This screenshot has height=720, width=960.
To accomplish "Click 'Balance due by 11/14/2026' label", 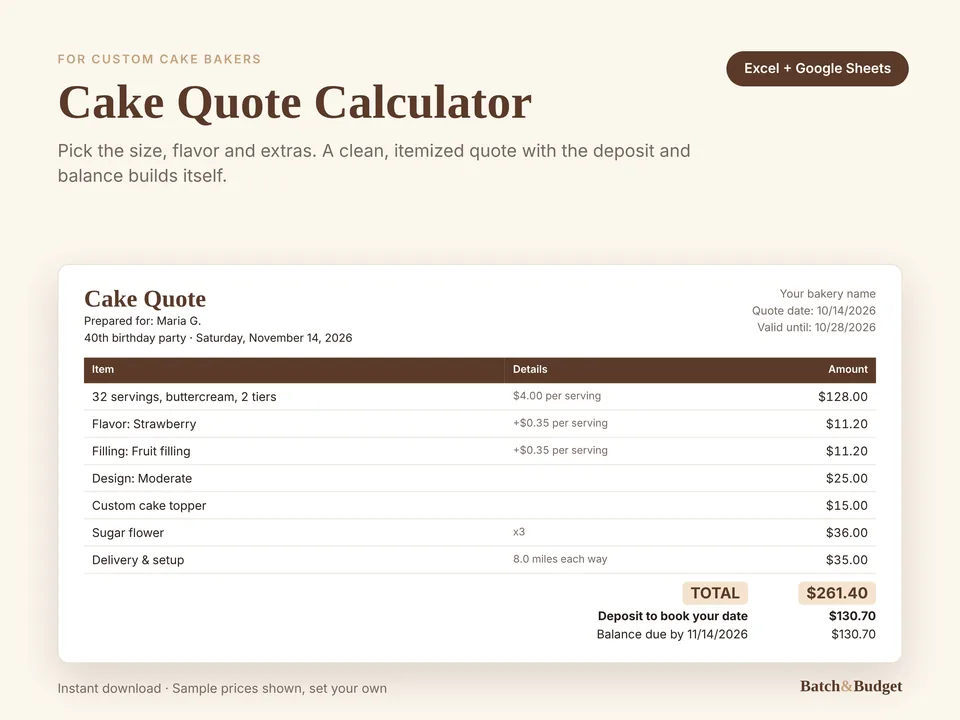I will pos(672,634).
